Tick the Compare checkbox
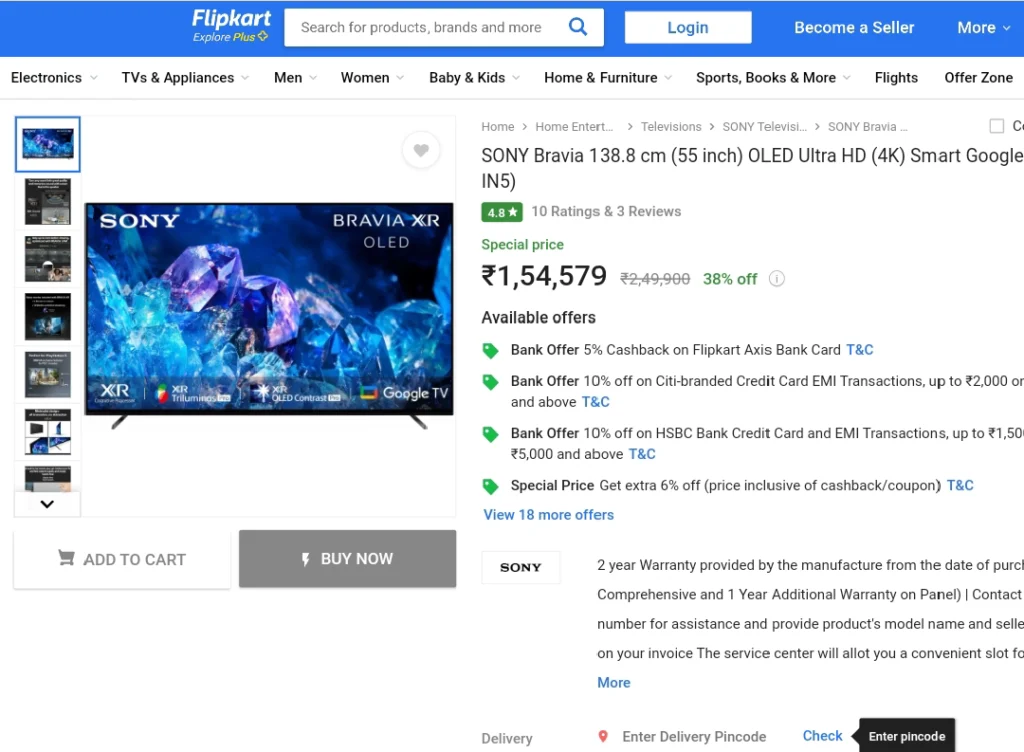 (x=997, y=126)
